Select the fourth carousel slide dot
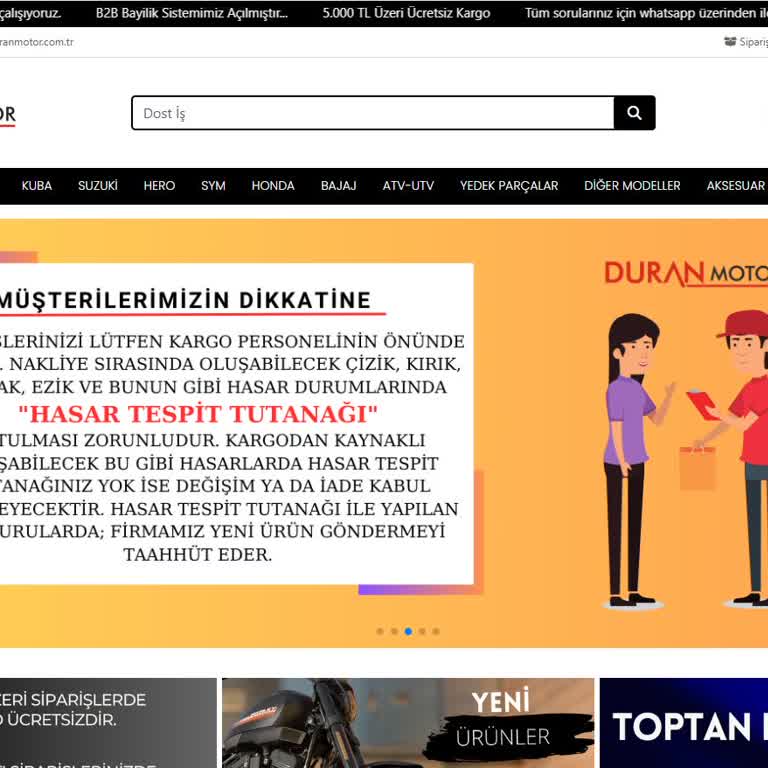 (x=422, y=631)
